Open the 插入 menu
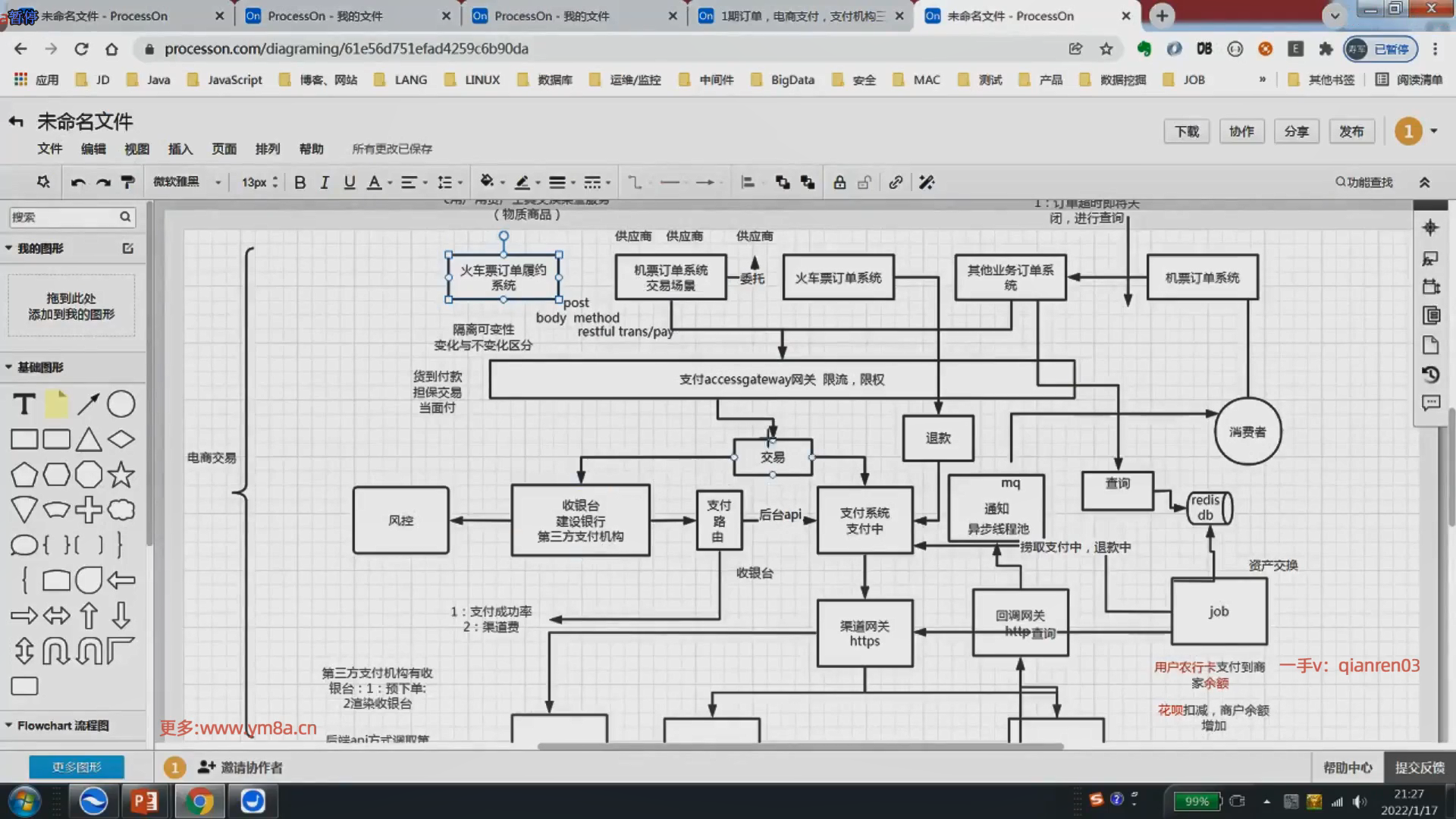The width and height of the screenshot is (1456, 819). [x=180, y=149]
